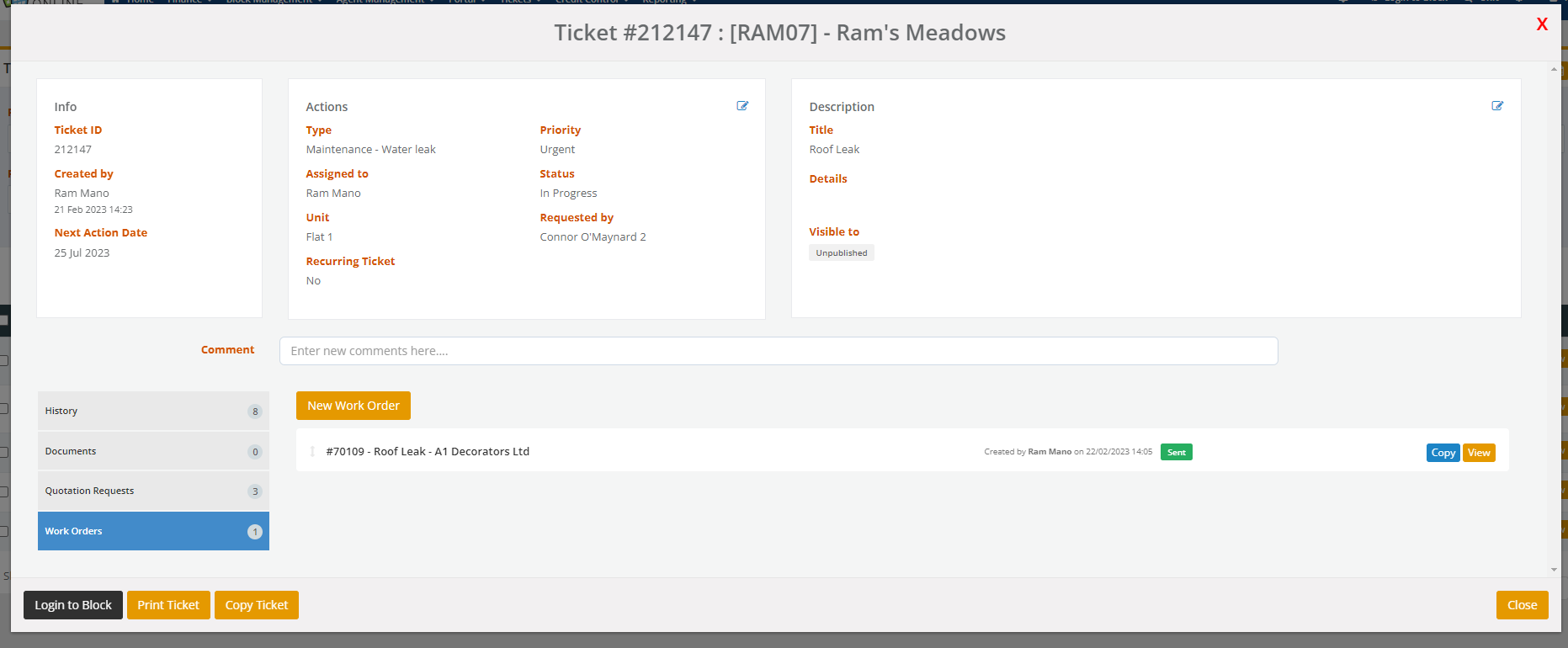Open the History tab

point(153,411)
